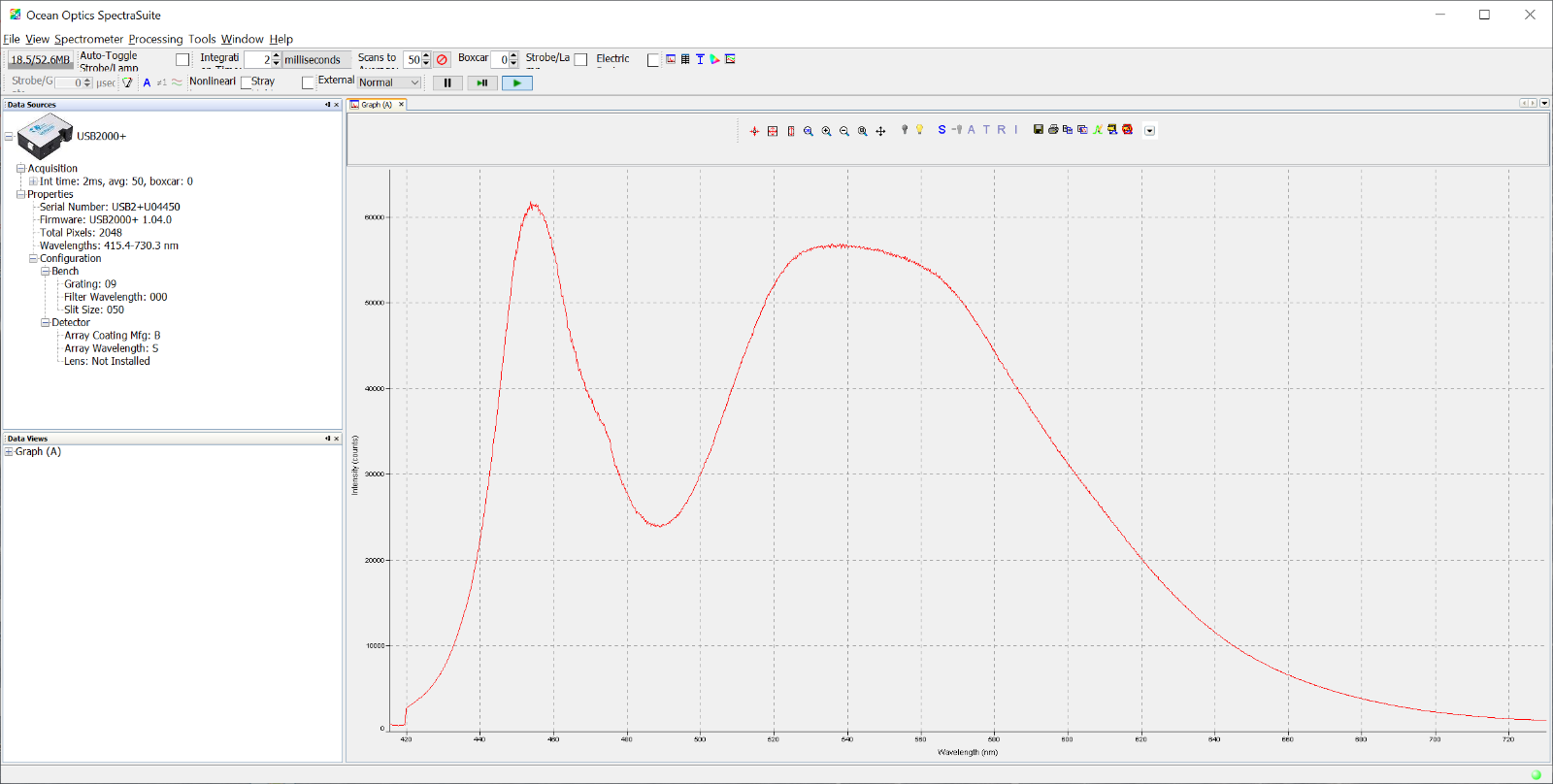Viewport: 1553px width, 784px height.
Task: Copy spectral data to clipboard icon
Action: point(1068,129)
